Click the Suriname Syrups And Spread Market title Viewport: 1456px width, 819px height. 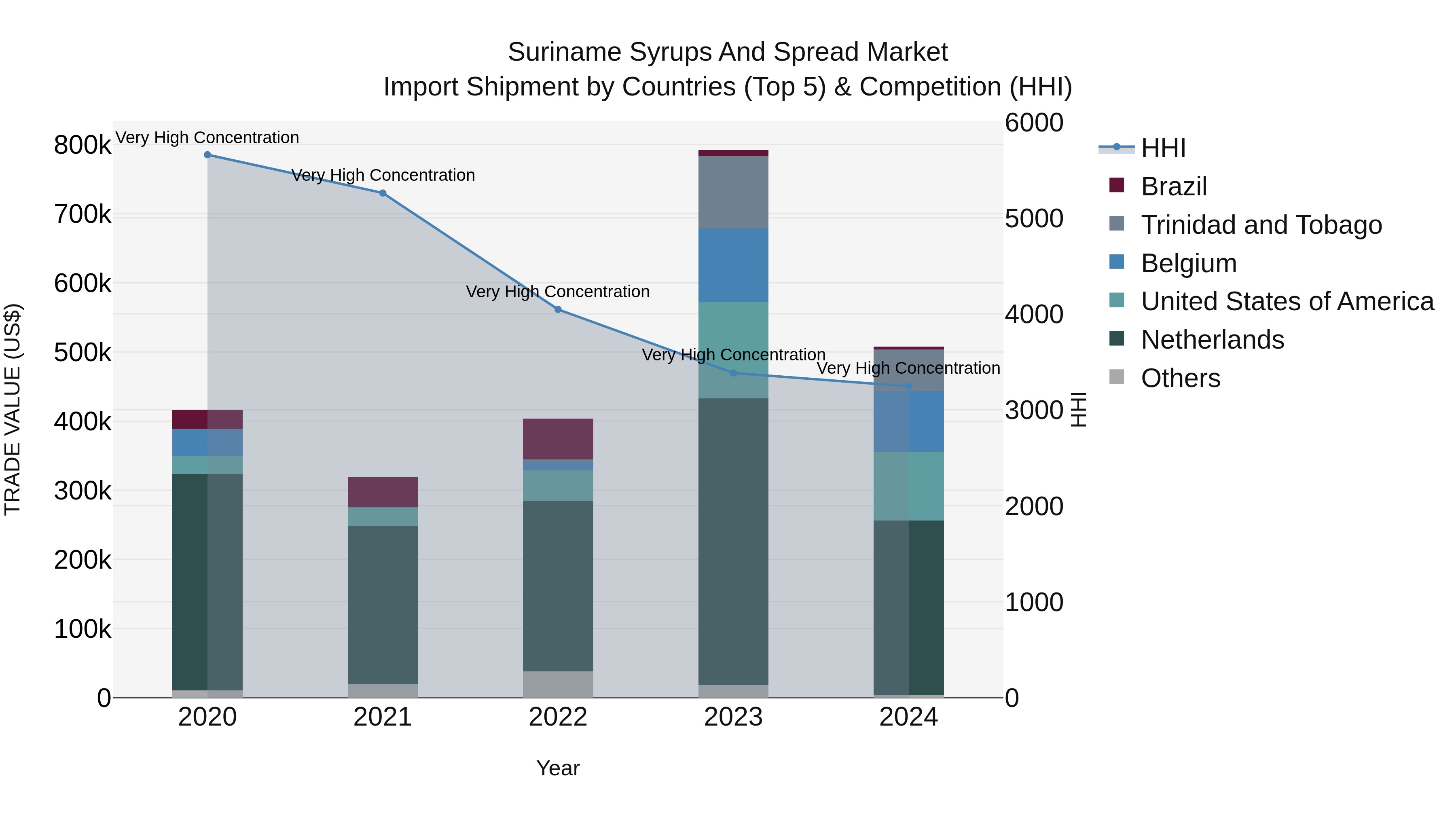pyautogui.click(x=728, y=52)
